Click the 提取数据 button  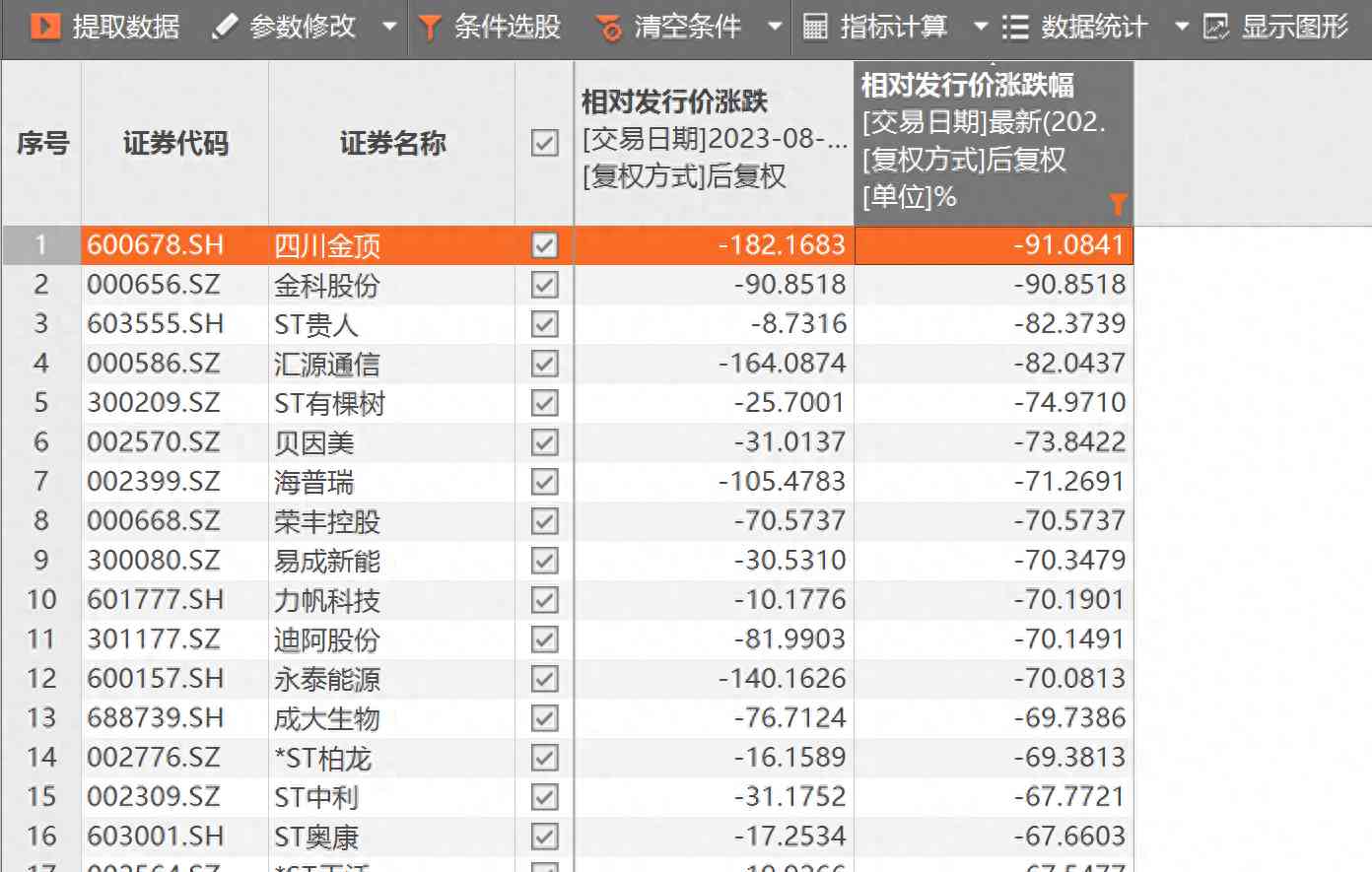click(105, 27)
